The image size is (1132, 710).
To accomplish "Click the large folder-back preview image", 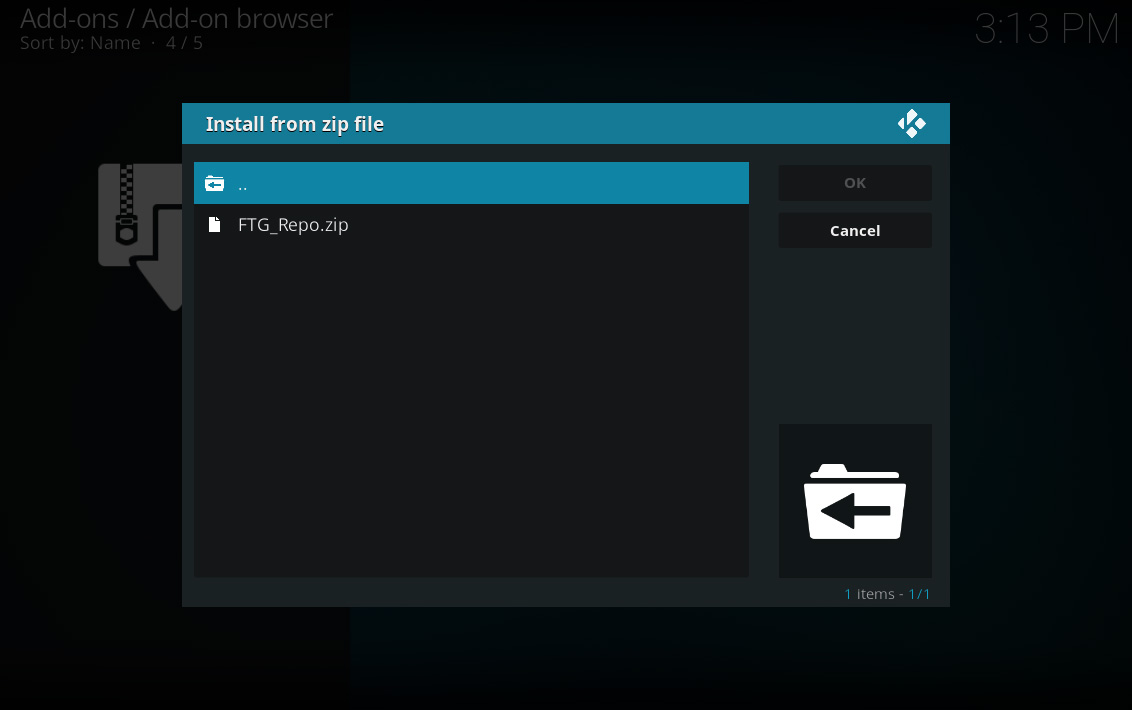I will click(855, 501).
